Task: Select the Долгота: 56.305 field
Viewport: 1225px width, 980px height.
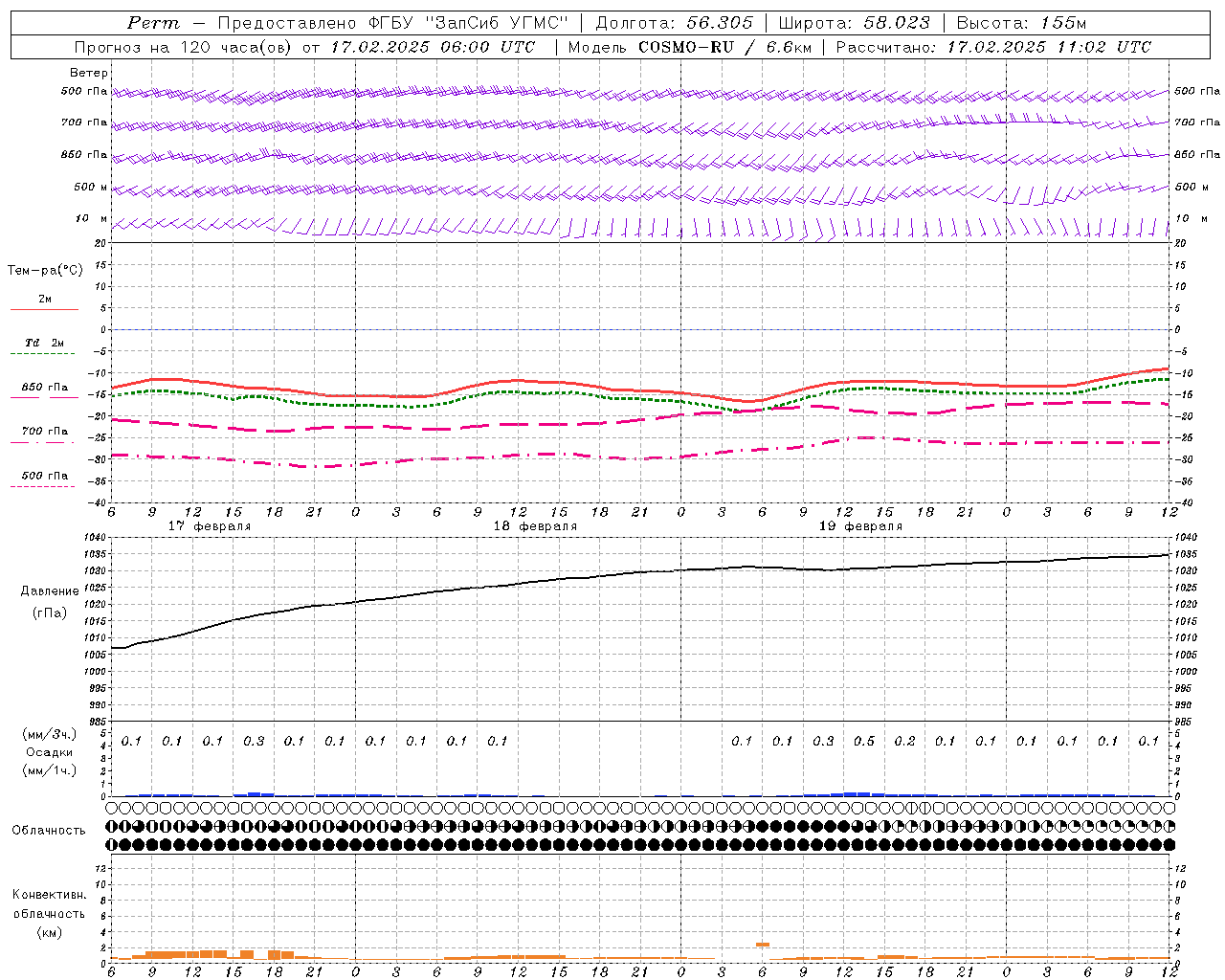Action: [x=675, y=24]
